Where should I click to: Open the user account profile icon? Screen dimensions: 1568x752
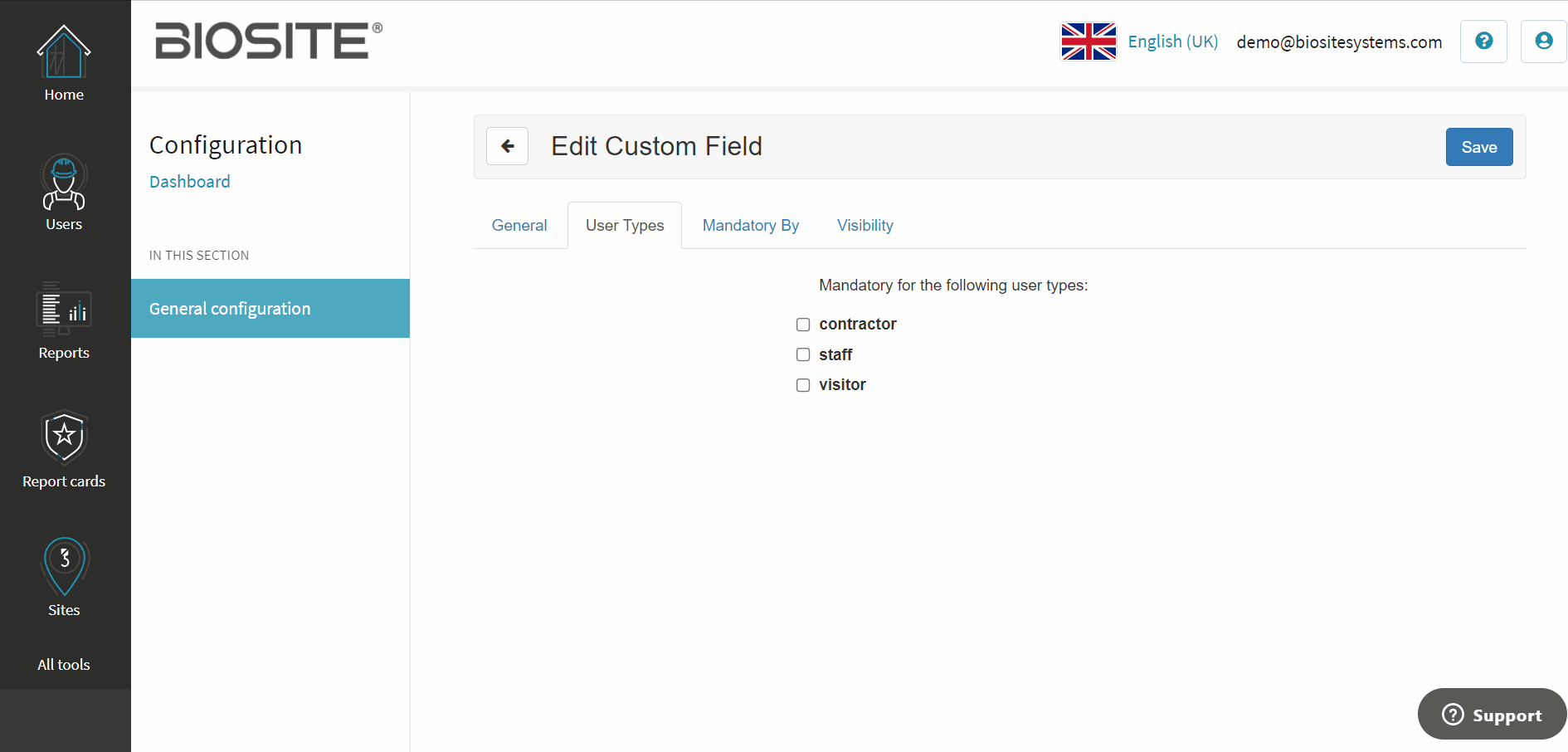1543,42
